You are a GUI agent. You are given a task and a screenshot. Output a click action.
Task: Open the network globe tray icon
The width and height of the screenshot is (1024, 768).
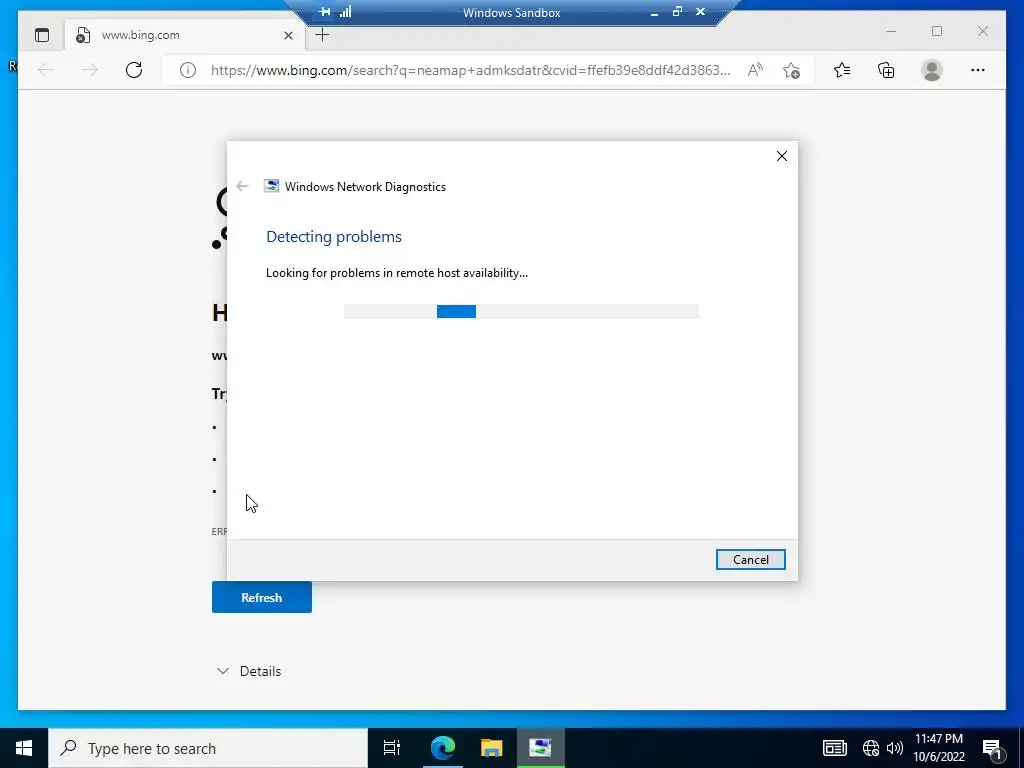point(871,748)
